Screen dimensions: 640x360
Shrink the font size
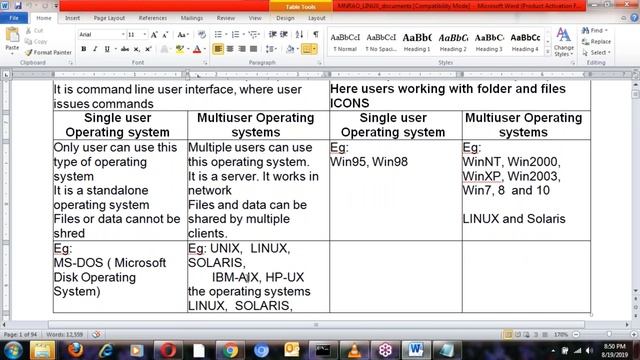pos(165,35)
